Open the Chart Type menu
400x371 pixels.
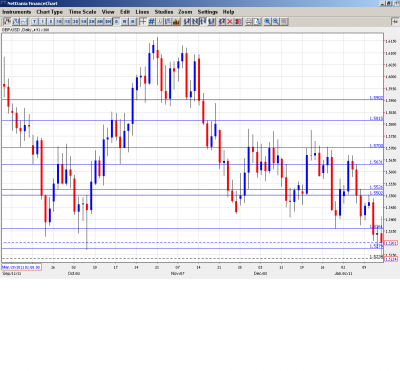tap(50, 12)
